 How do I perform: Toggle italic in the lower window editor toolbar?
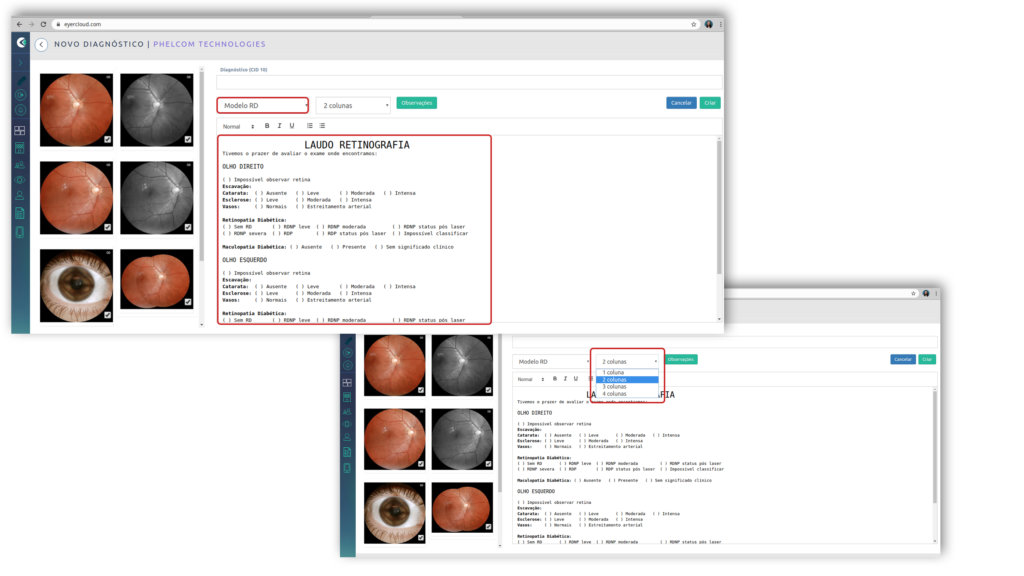pos(566,379)
